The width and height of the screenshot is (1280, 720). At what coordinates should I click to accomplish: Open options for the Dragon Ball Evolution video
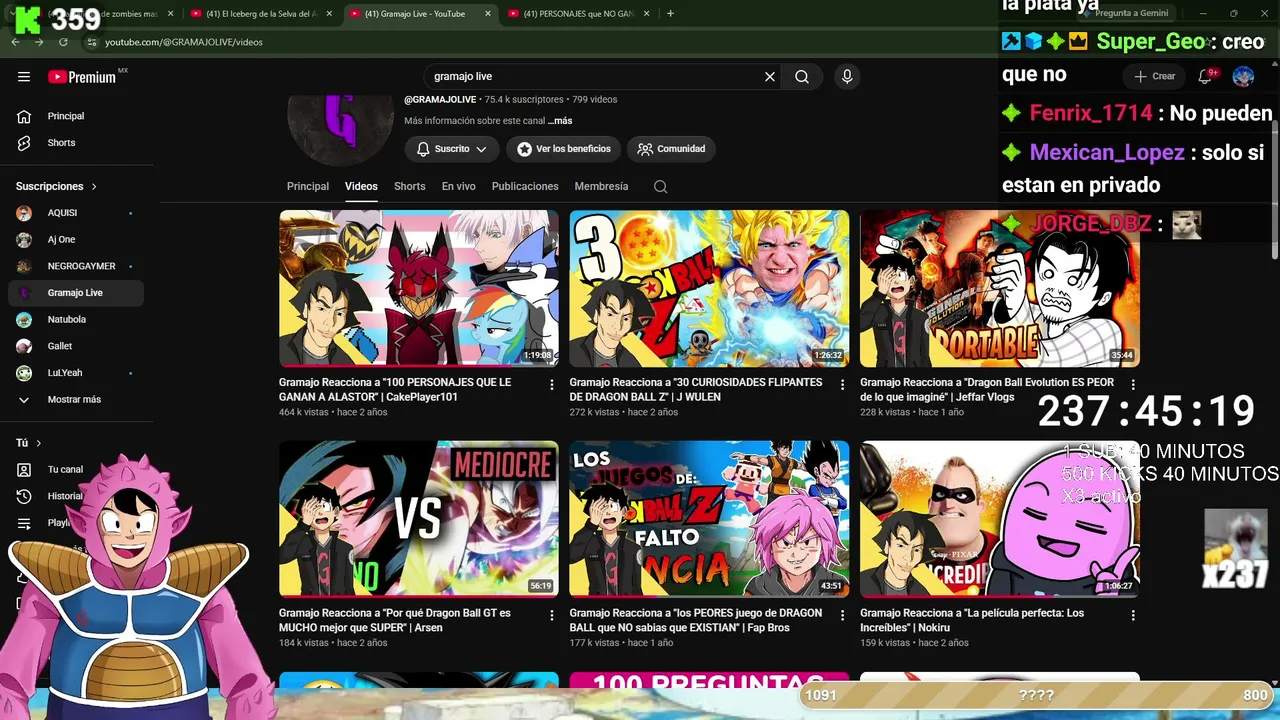point(1132,385)
